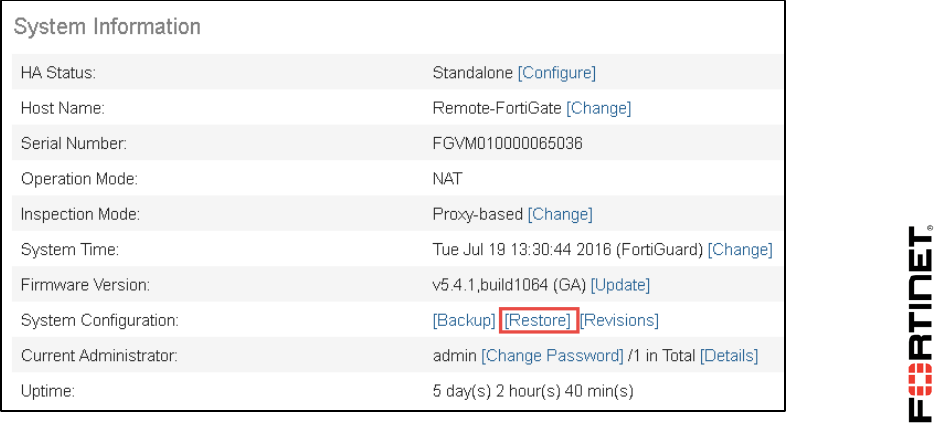Open the firmware Update link
Screen dimensions: 935x424
pyautogui.click(x=620, y=285)
